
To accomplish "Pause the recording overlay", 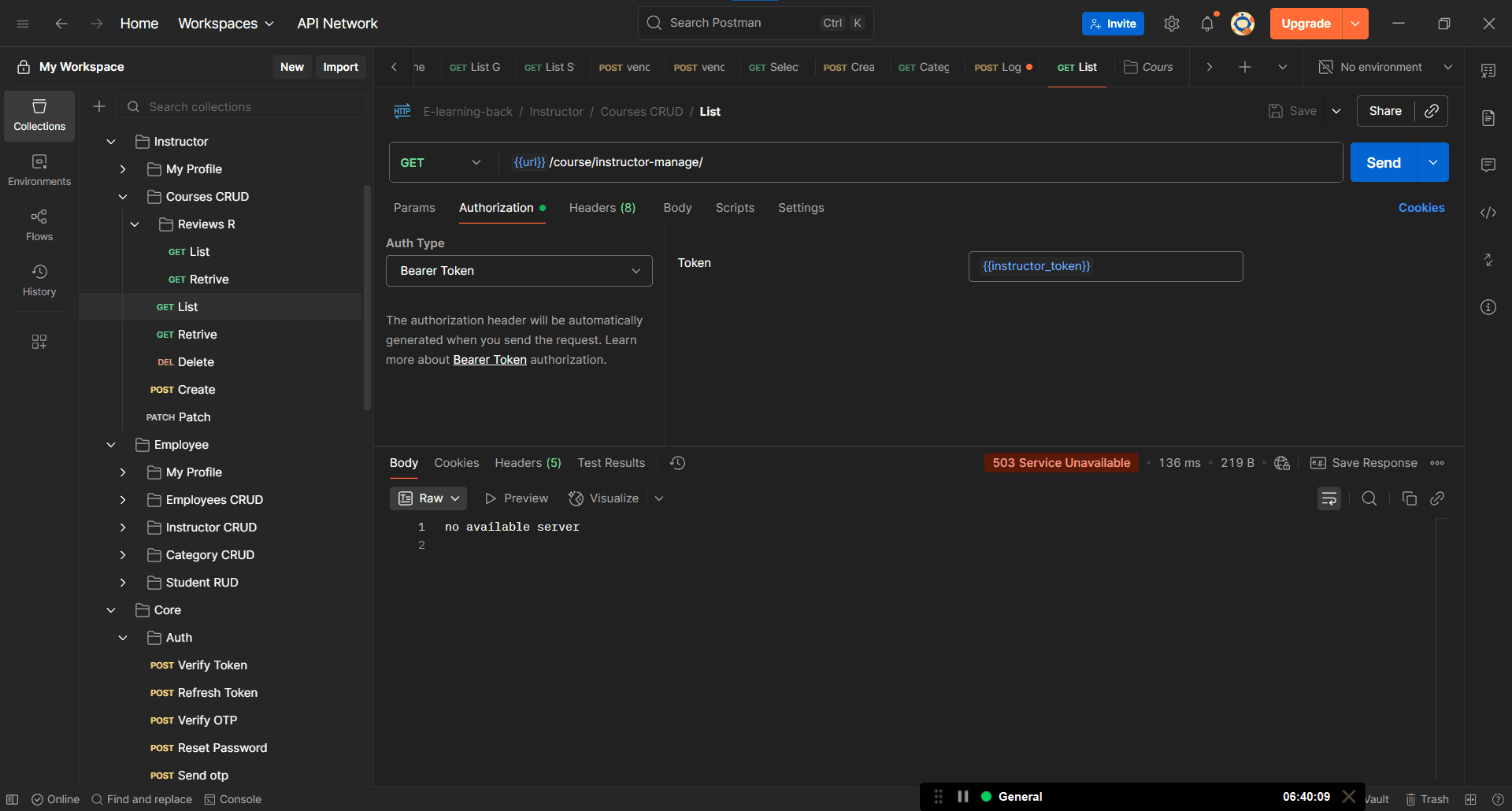I will click(x=963, y=796).
